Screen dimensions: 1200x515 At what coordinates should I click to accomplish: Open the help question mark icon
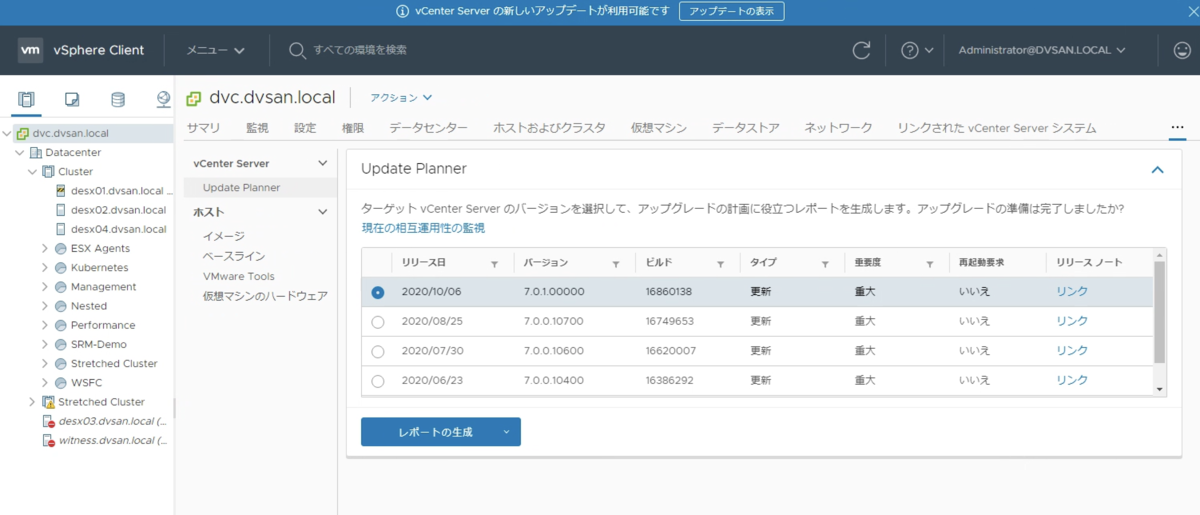[909, 50]
